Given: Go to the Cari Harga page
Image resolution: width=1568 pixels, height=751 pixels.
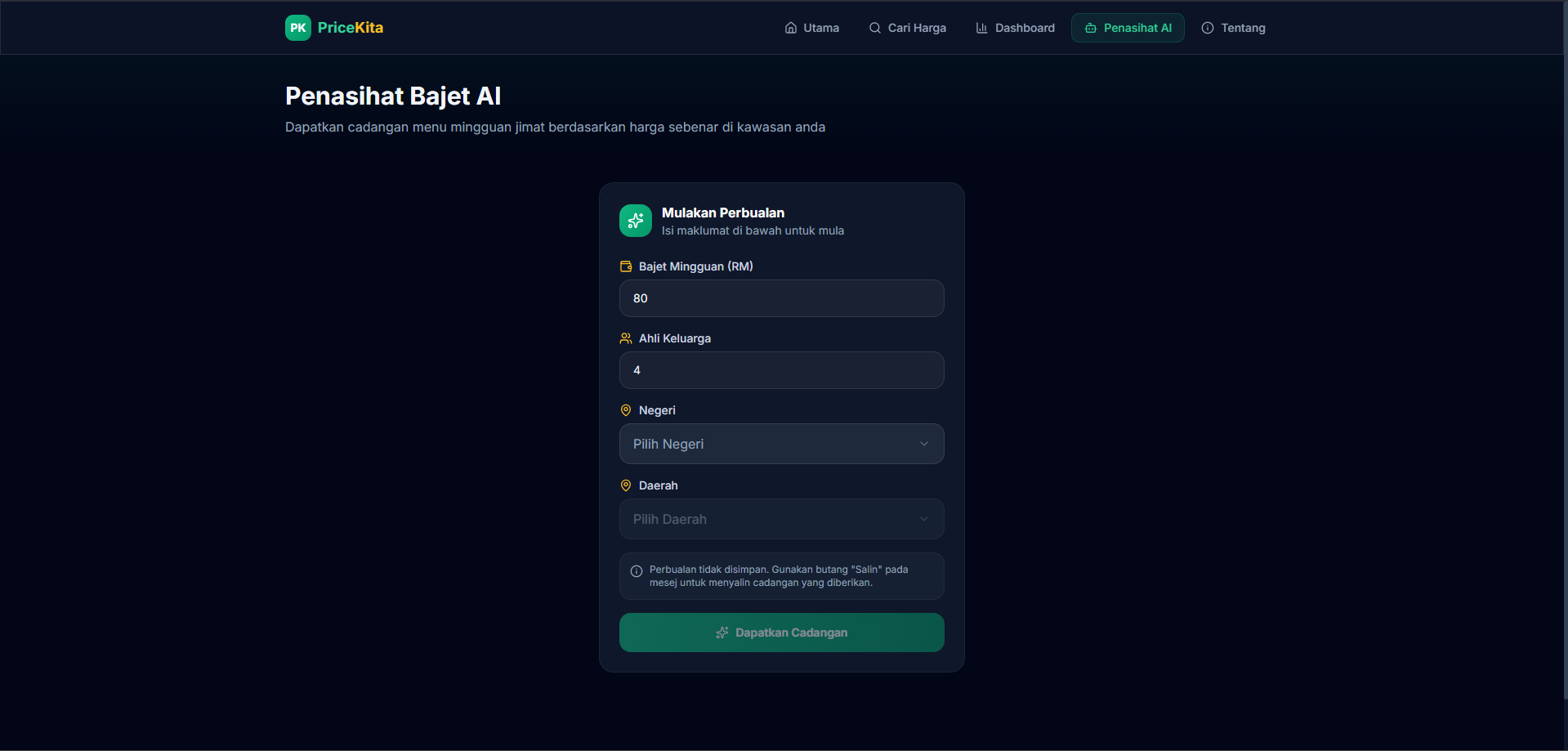Looking at the screenshot, I should [x=907, y=28].
